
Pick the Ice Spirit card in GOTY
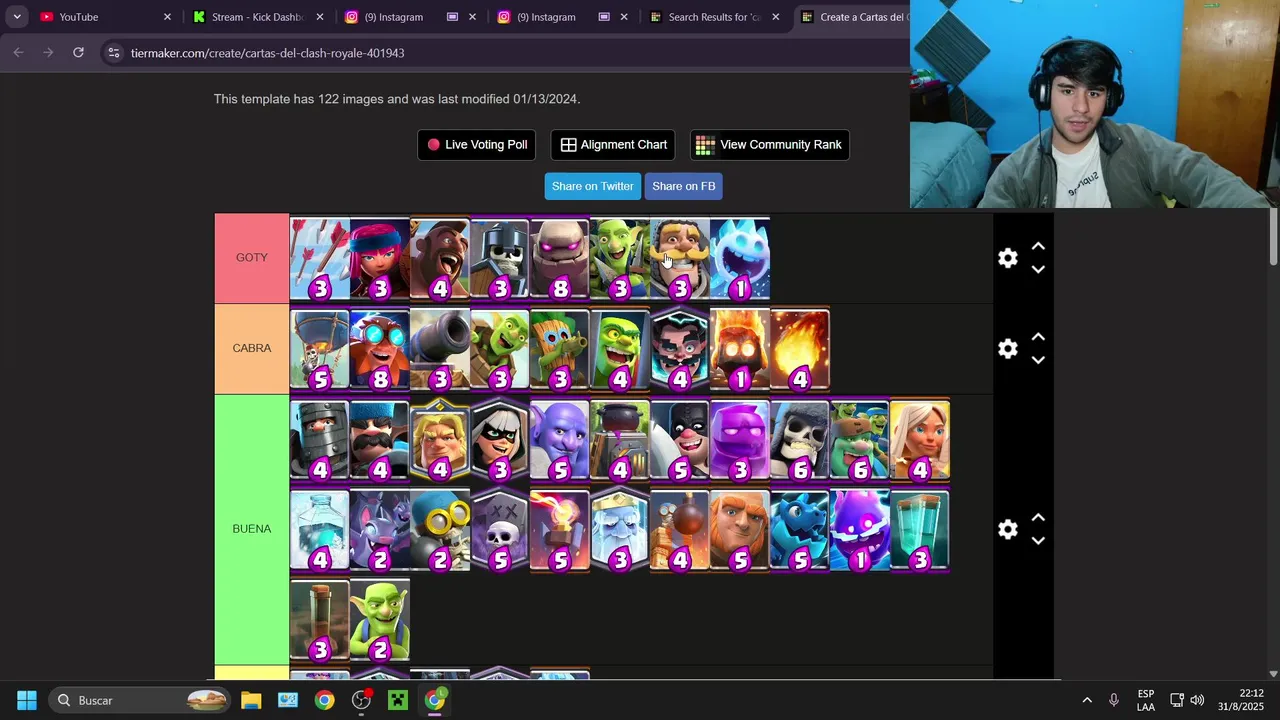[740, 259]
